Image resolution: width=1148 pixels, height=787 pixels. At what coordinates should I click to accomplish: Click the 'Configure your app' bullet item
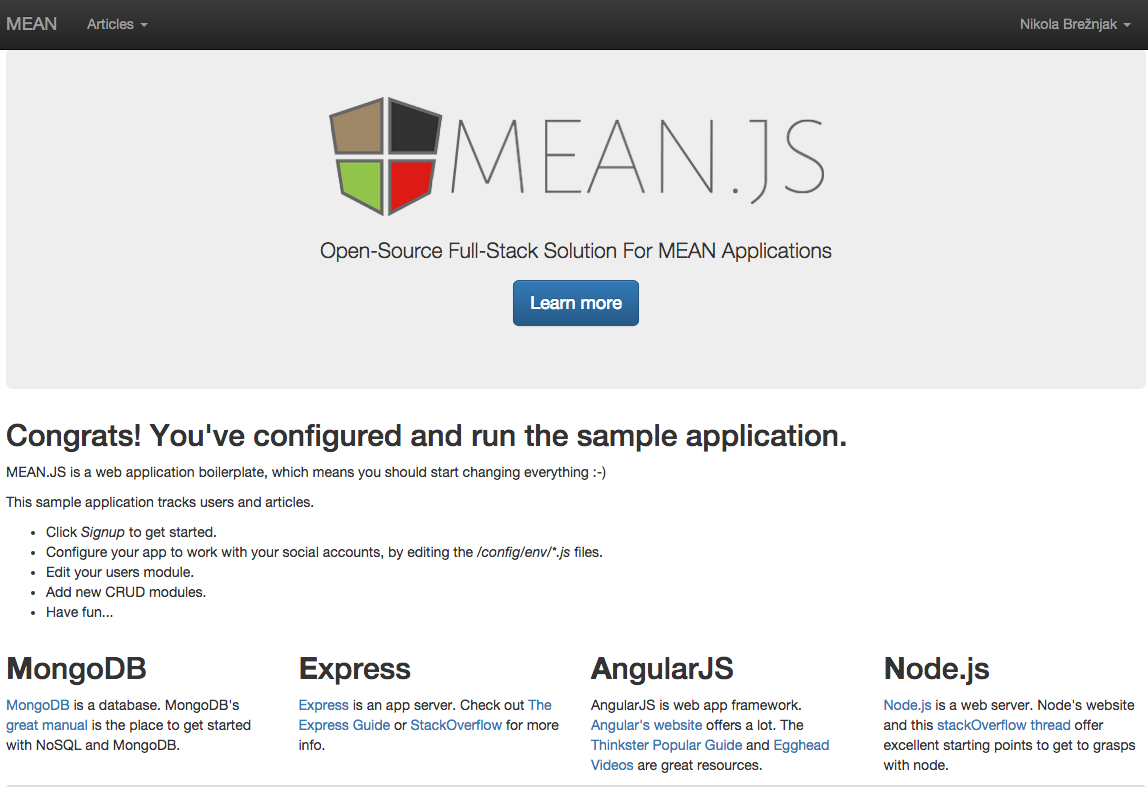tap(324, 552)
